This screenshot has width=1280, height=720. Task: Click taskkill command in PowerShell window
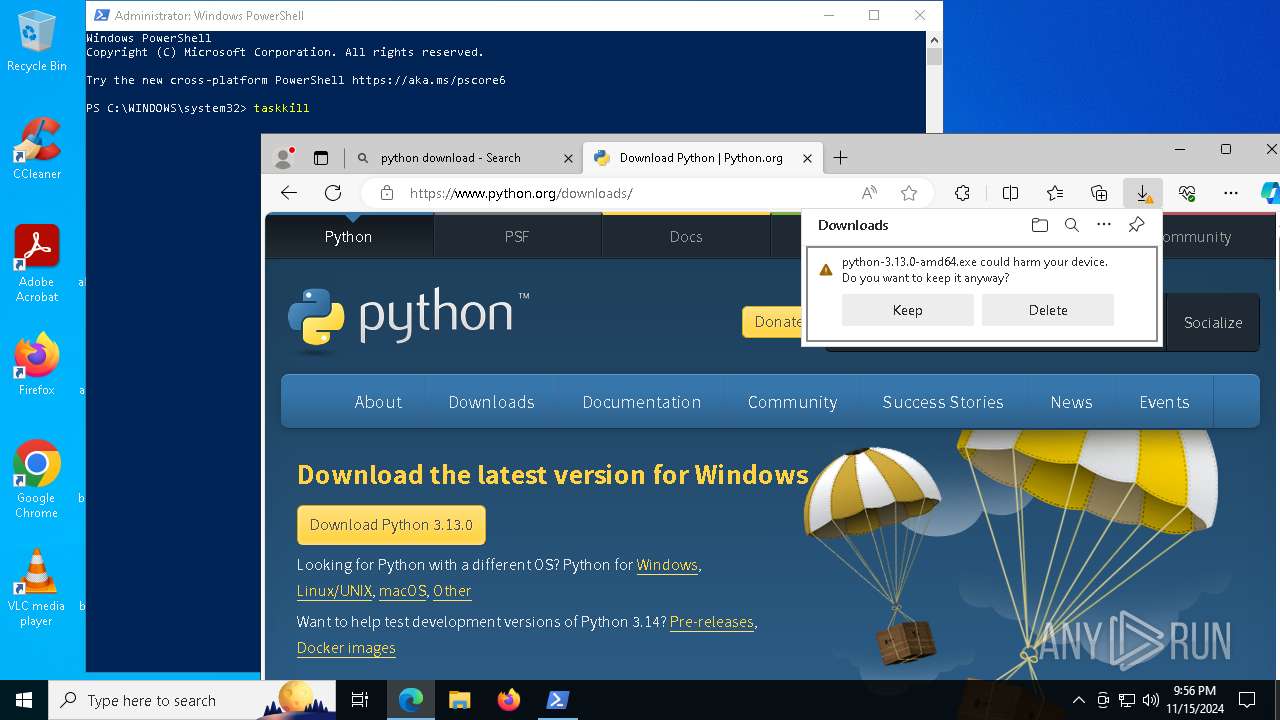[281, 108]
